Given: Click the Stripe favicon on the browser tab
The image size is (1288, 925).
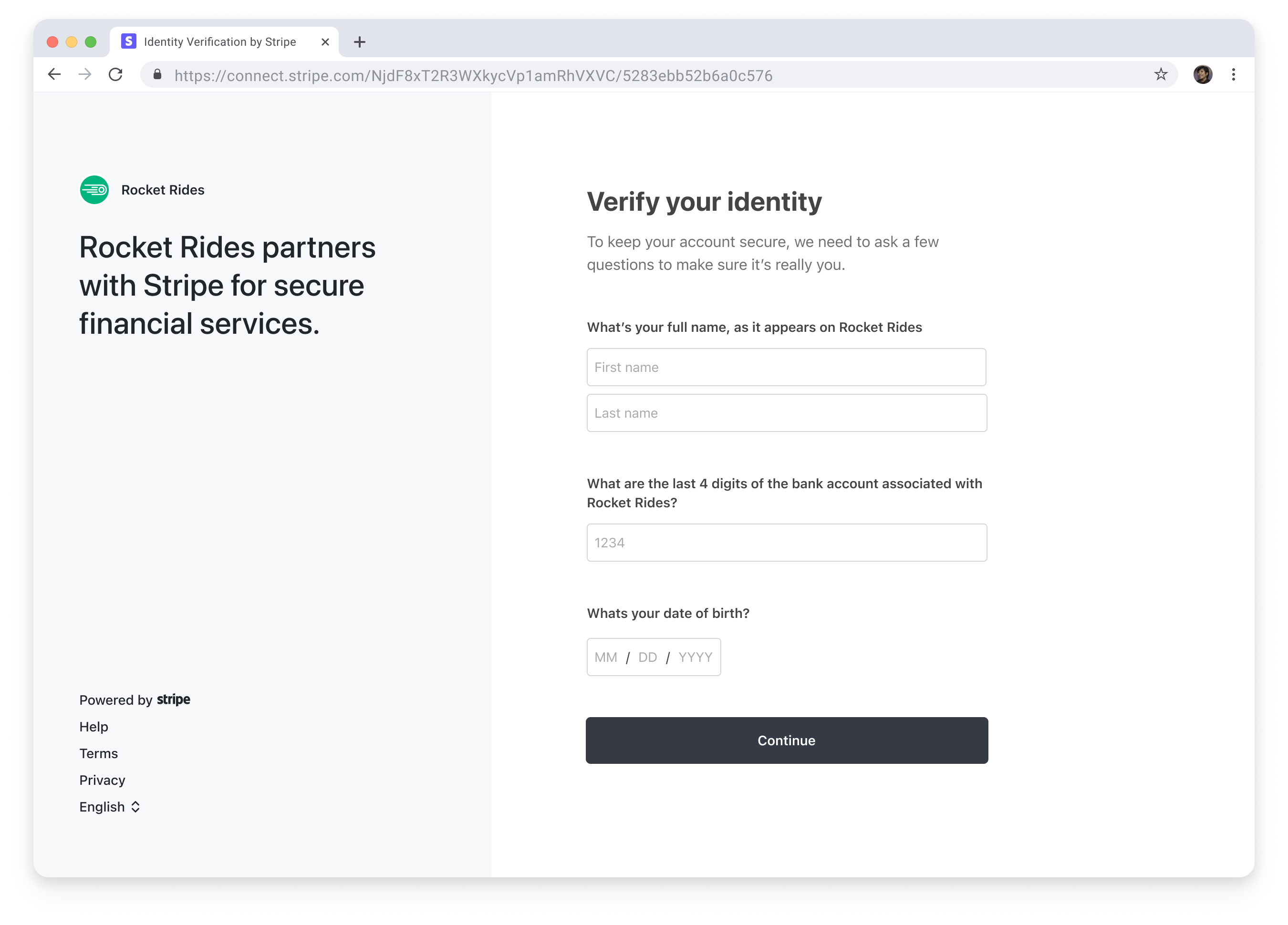Looking at the screenshot, I should click(x=128, y=41).
